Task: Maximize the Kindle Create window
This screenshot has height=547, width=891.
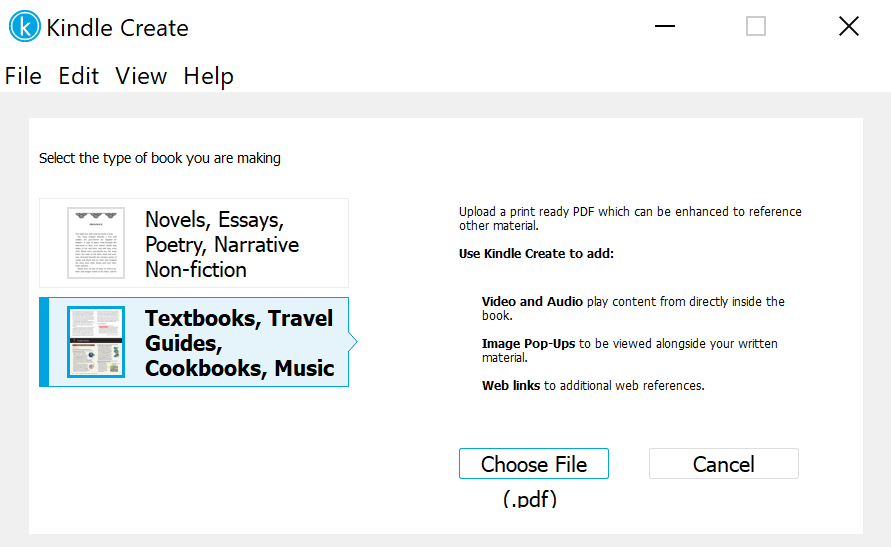Action: [x=756, y=26]
